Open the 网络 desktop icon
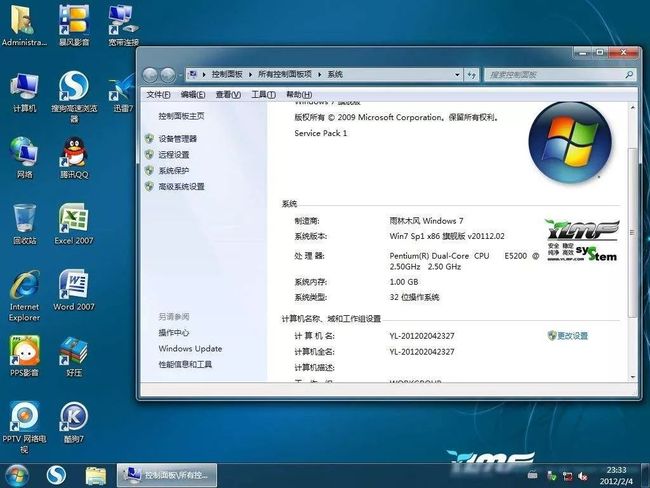Image resolution: width=650 pixels, height=488 pixels. 24,158
